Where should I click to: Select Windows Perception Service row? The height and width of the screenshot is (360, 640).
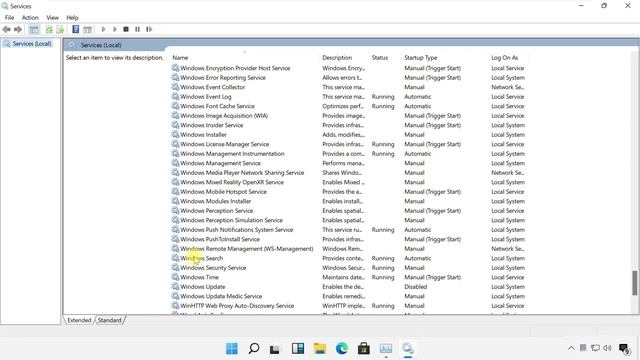pyautogui.click(x=217, y=211)
